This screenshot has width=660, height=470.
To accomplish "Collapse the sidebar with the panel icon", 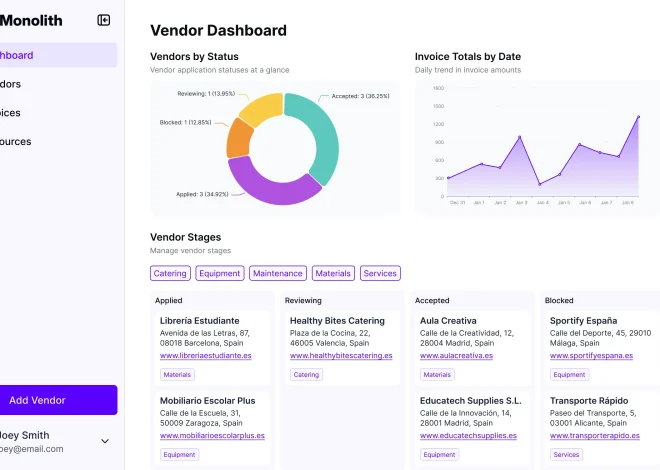I will pyautogui.click(x=104, y=20).
